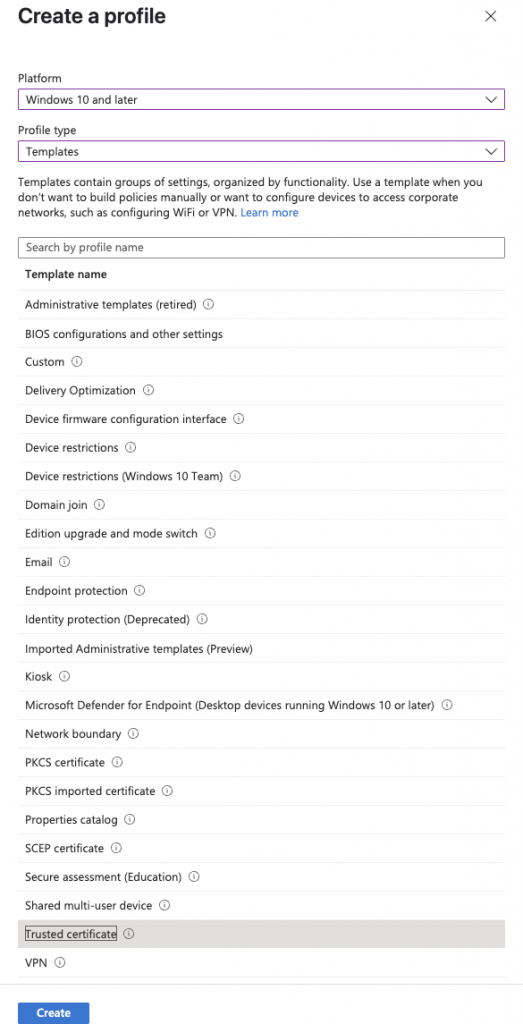Select the Device restrictions template
523x1024 pixels.
pos(261,448)
